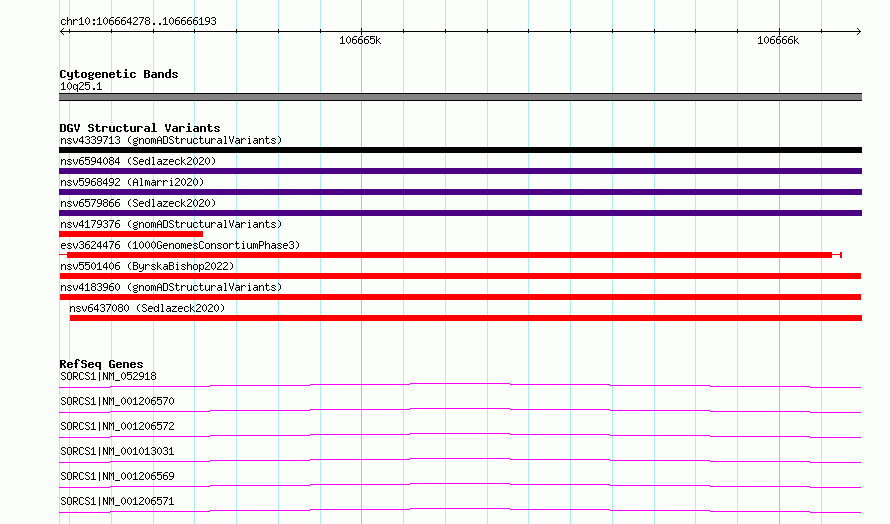The image size is (890, 524).
Task: Open variant nsv6579866 (Sedlazeck2020) label
Action: point(138,203)
